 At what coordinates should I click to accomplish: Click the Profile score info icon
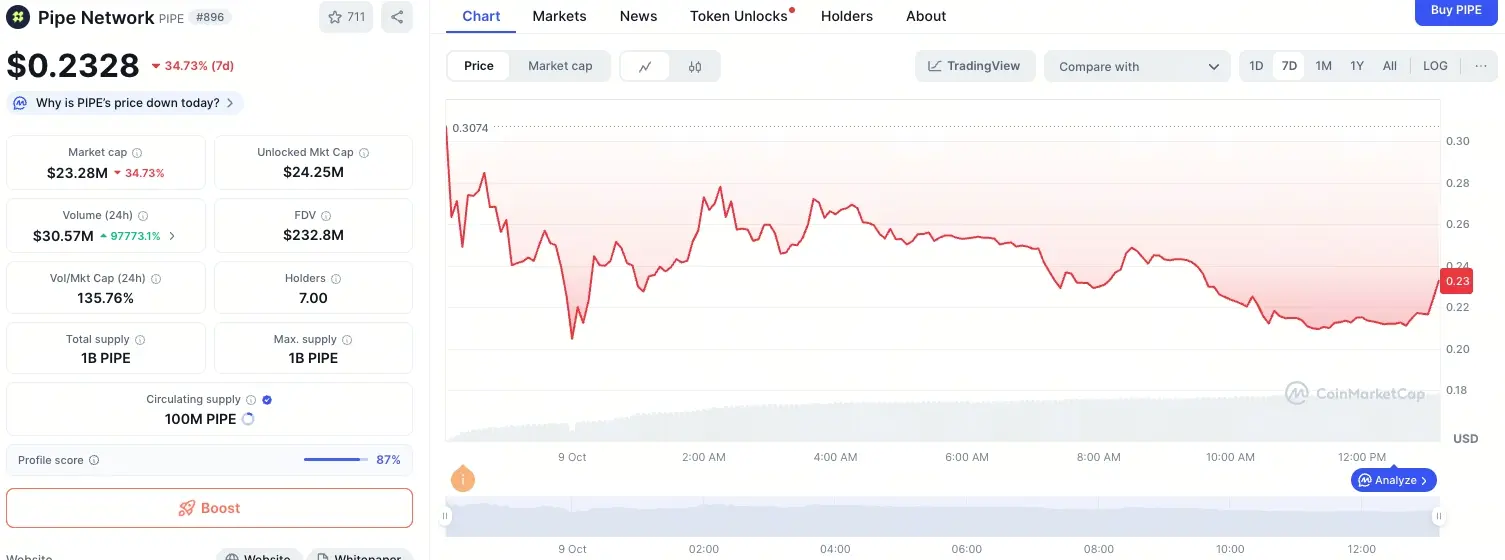point(94,461)
